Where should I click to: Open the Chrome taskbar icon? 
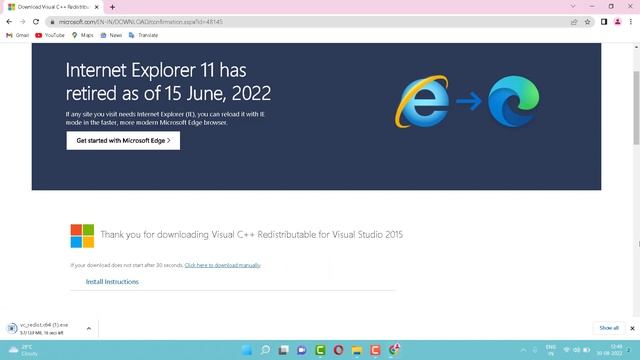[x=394, y=349]
